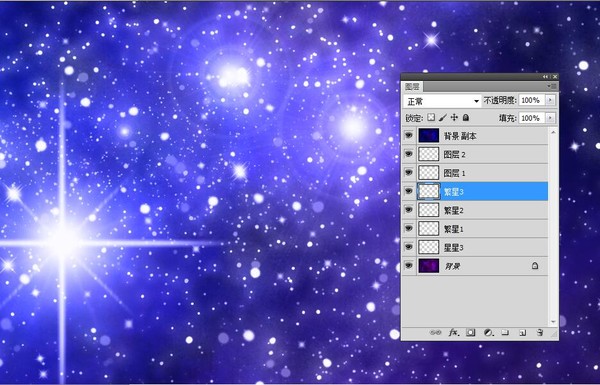Hide the 星星3 layer
The width and height of the screenshot is (600, 385).
pos(409,247)
